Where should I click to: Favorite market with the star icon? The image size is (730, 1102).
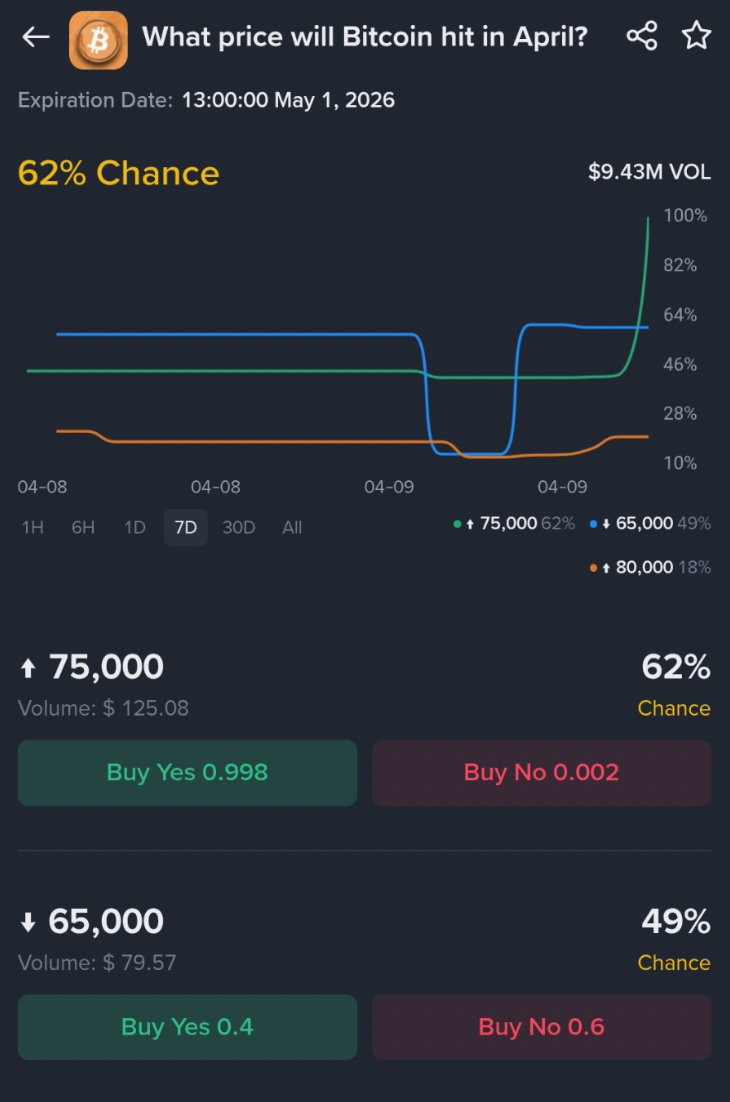696,37
